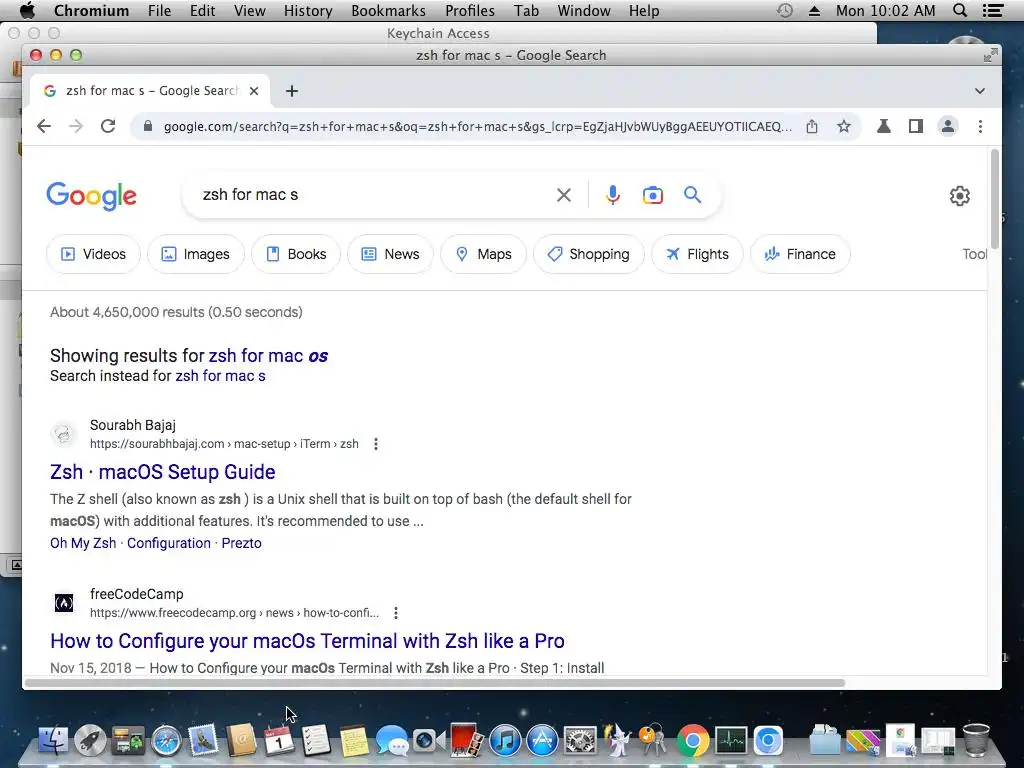Image resolution: width=1024 pixels, height=768 pixels.
Task: Open the Profiles menu
Action: point(470,10)
